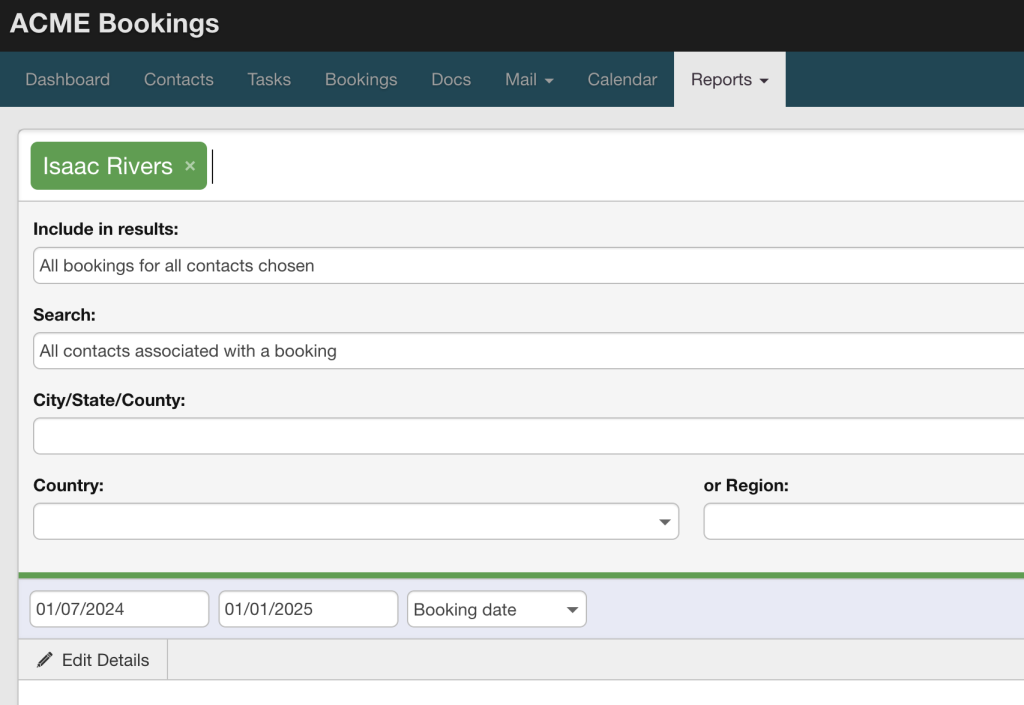Screen dimensions: 1024x705
Task: Click the pencil icon on Edit Details
Action: [45, 660]
